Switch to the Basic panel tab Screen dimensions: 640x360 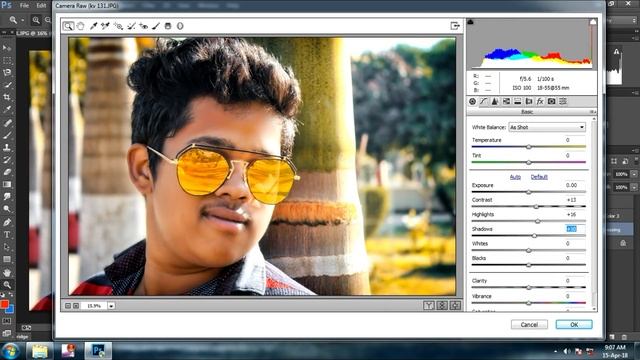pyautogui.click(x=472, y=101)
